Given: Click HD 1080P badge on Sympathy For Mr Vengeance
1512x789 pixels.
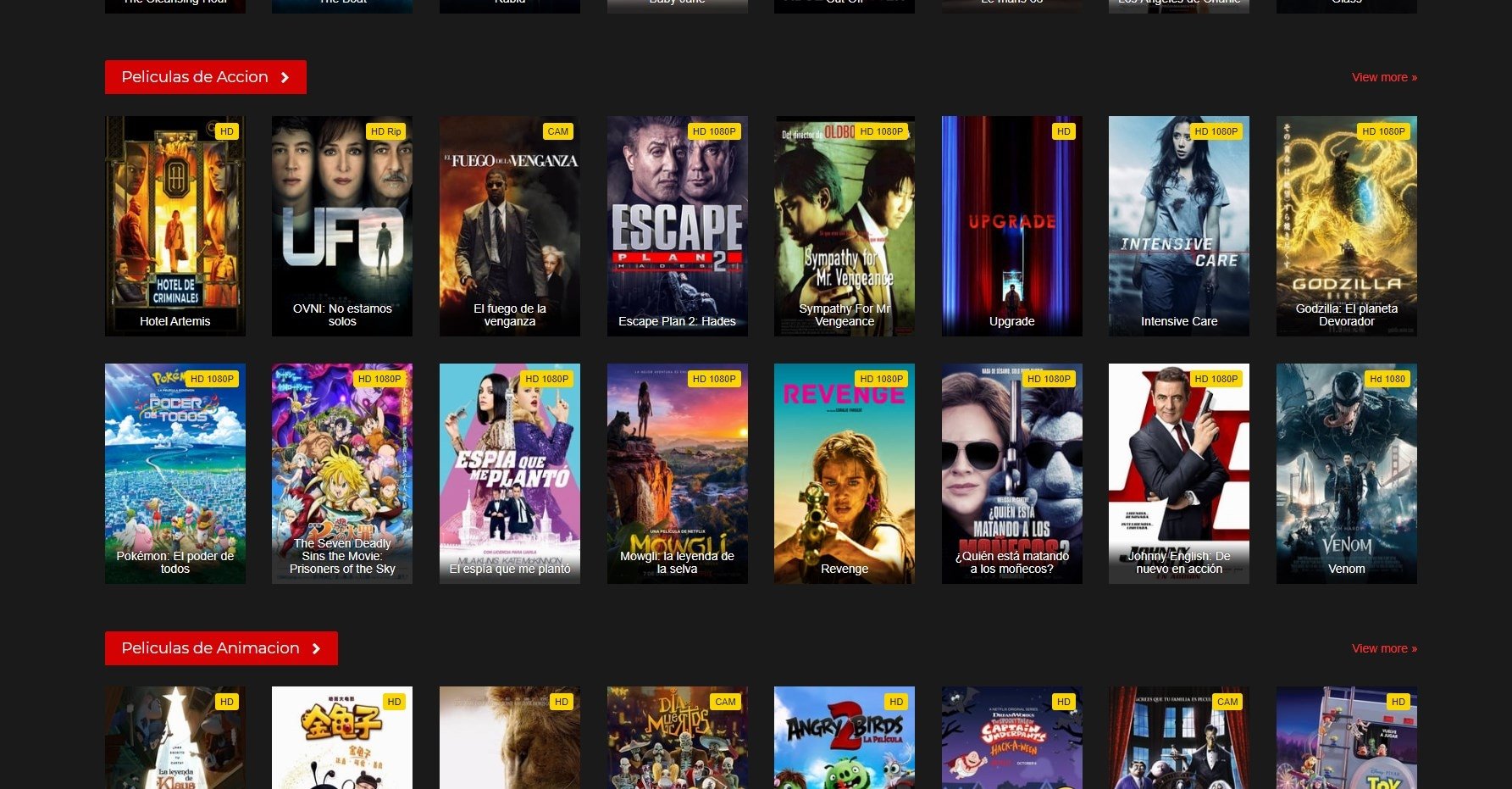Looking at the screenshot, I should pos(882,131).
